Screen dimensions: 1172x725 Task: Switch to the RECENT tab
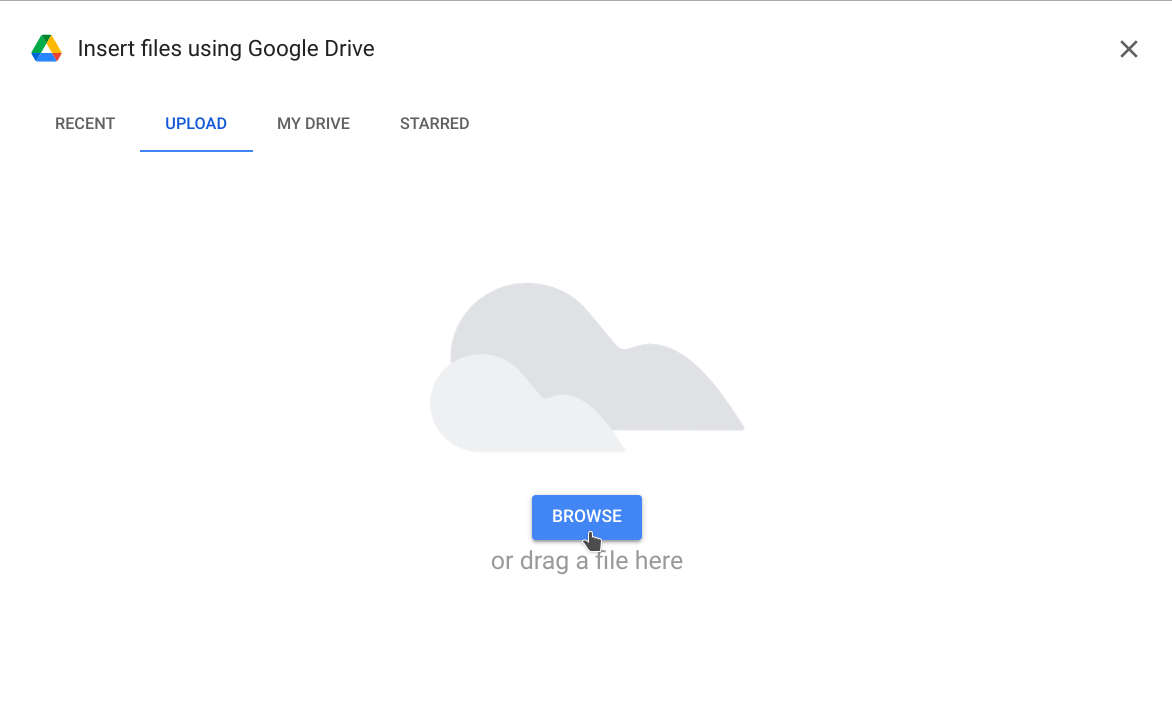(84, 123)
